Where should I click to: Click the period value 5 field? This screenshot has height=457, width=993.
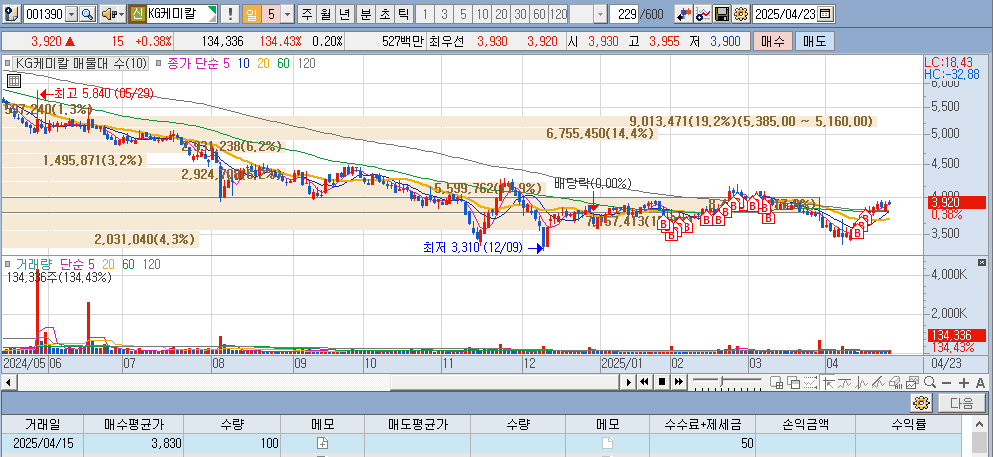270,13
